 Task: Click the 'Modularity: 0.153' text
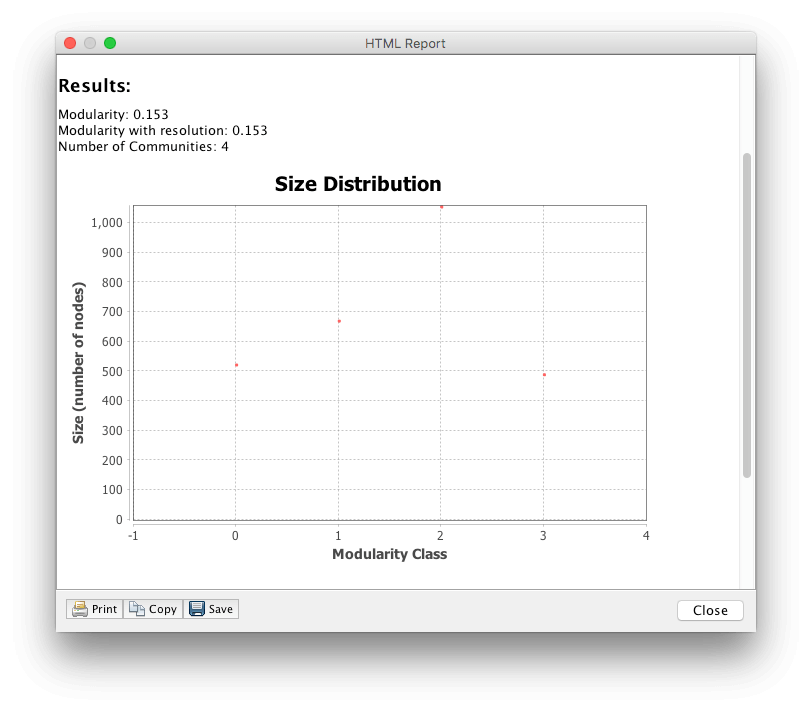coord(113,114)
